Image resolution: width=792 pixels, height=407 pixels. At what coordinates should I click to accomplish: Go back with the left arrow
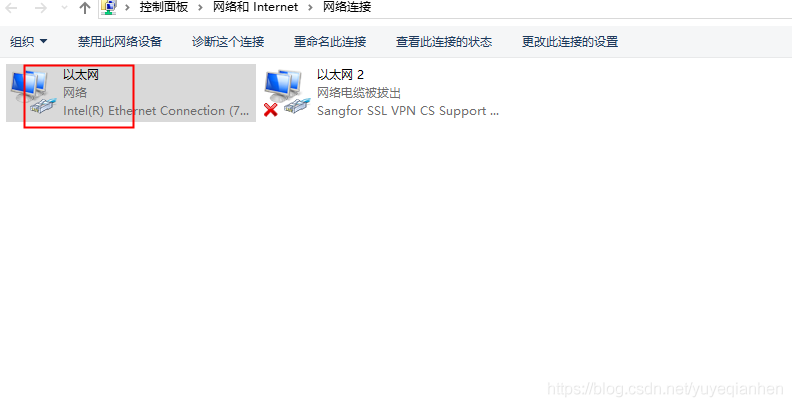(x=11, y=8)
